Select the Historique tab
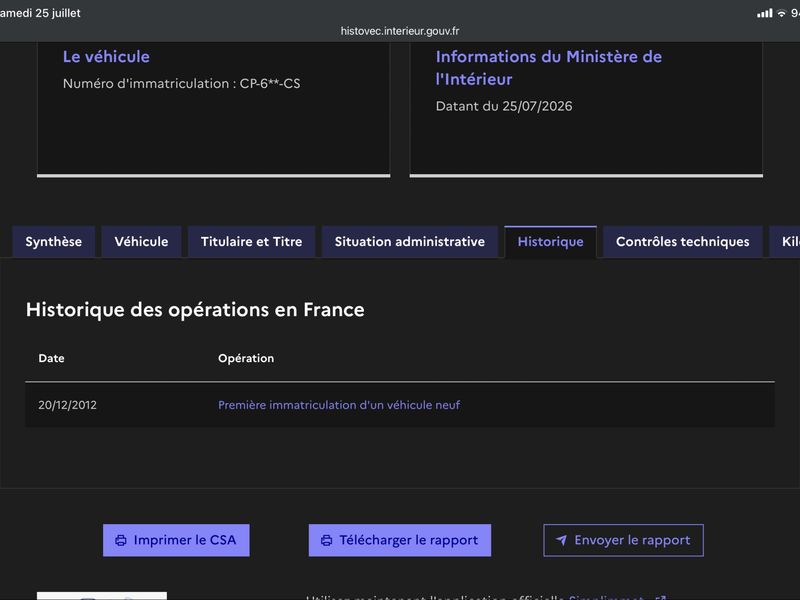The height and width of the screenshot is (600, 800). point(551,241)
